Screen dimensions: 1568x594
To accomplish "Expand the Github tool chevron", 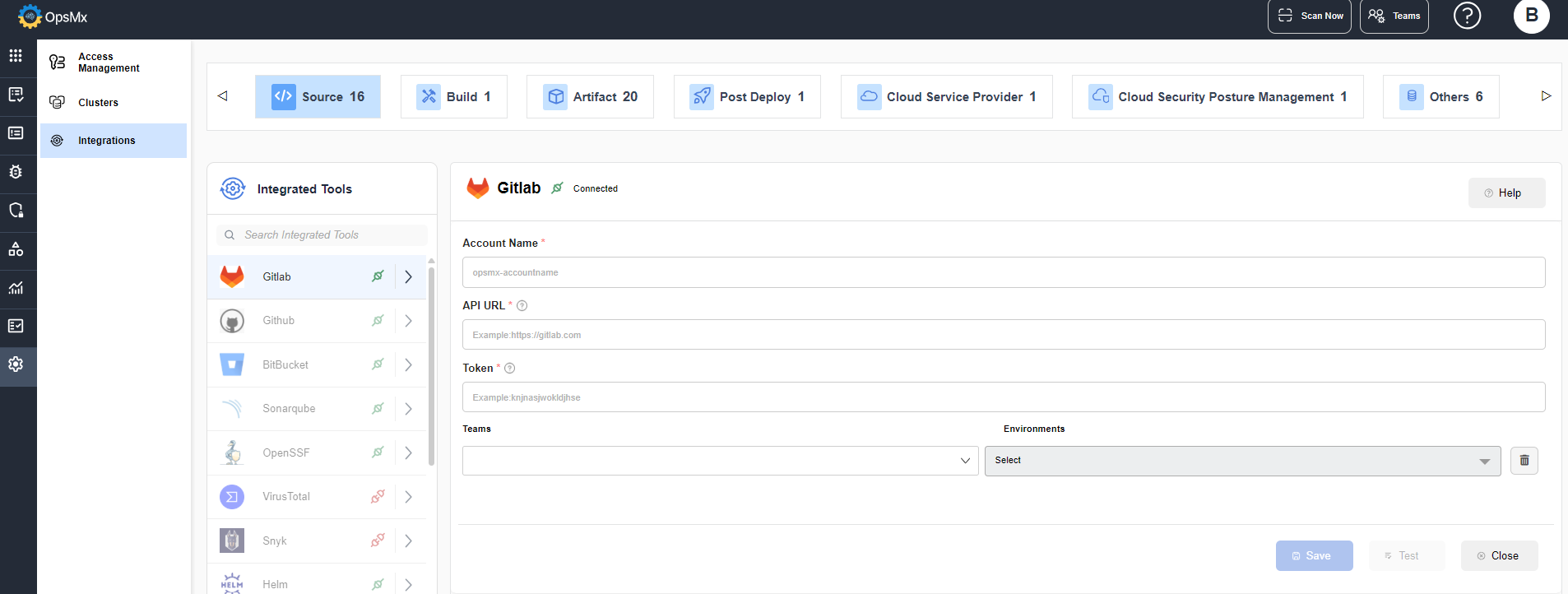I will [408, 321].
